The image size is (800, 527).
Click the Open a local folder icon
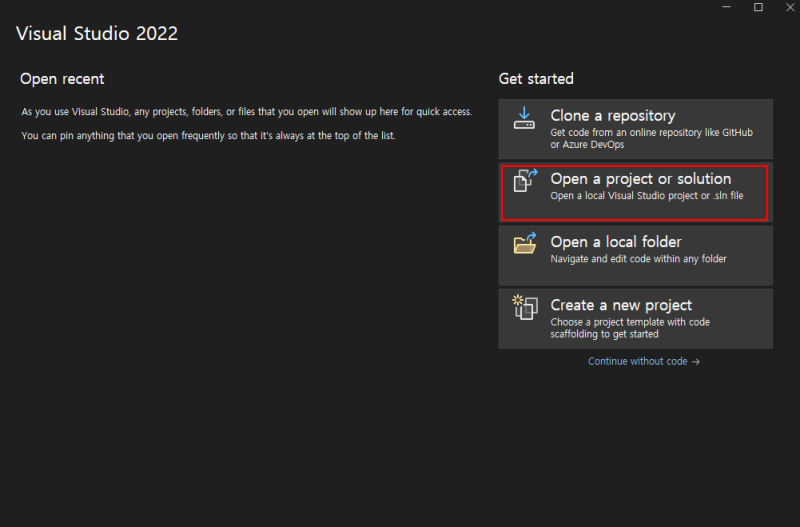(x=525, y=244)
